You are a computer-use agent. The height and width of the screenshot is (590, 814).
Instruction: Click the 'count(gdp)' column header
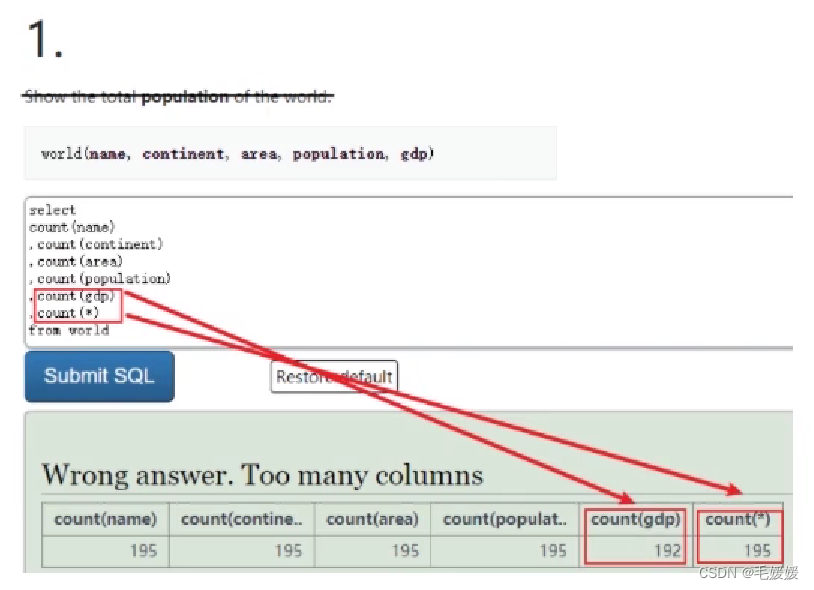(x=635, y=519)
